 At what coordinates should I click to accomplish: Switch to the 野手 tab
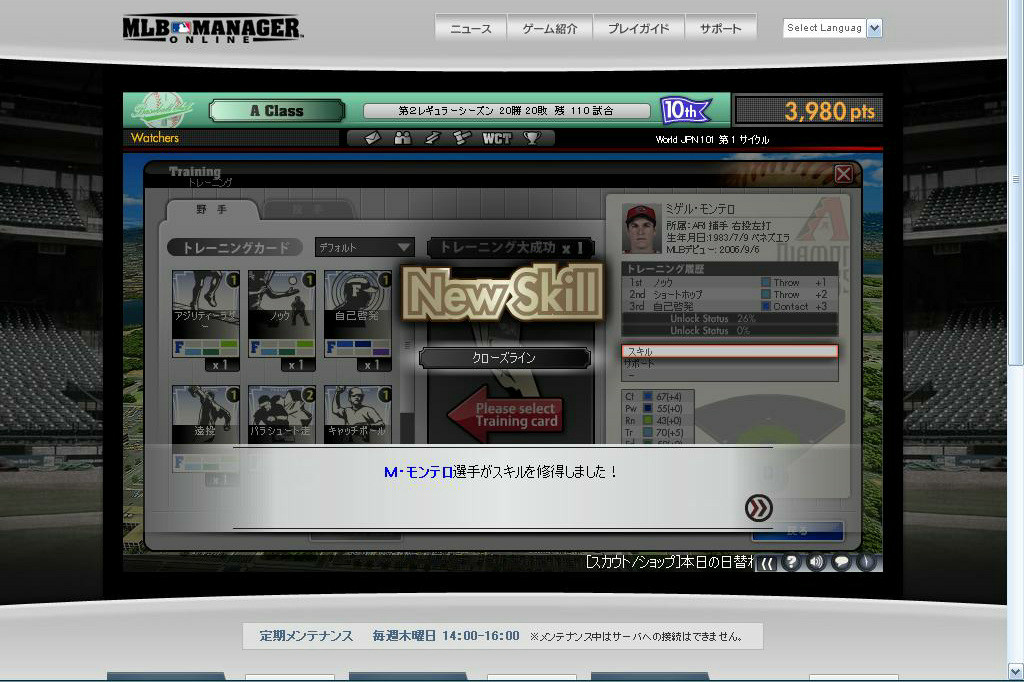click(x=211, y=210)
